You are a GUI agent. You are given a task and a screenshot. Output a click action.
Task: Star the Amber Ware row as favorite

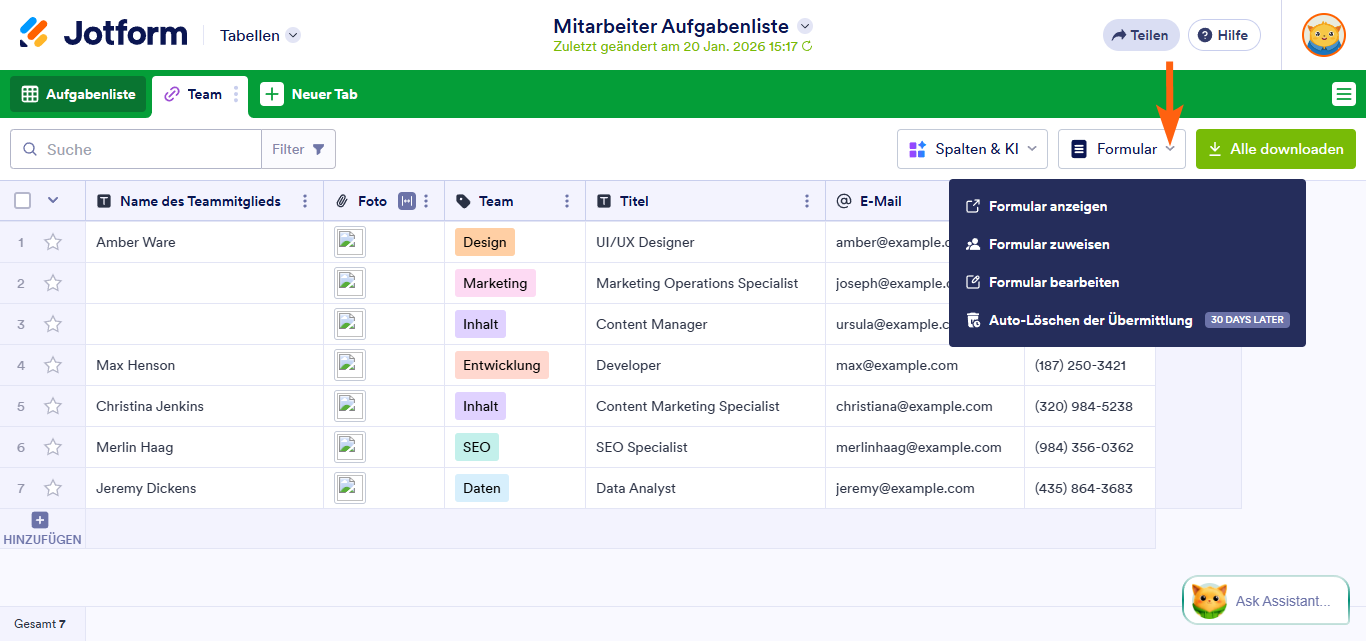(x=53, y=241)
